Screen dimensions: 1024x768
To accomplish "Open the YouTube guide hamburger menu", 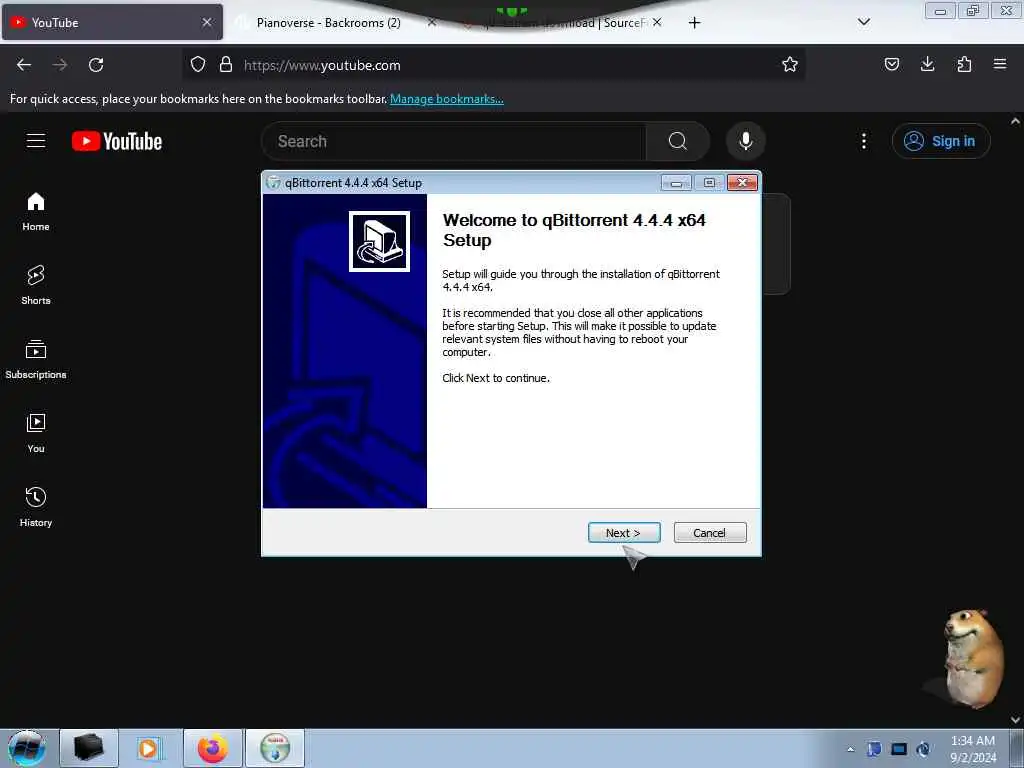I will point(36,141).
